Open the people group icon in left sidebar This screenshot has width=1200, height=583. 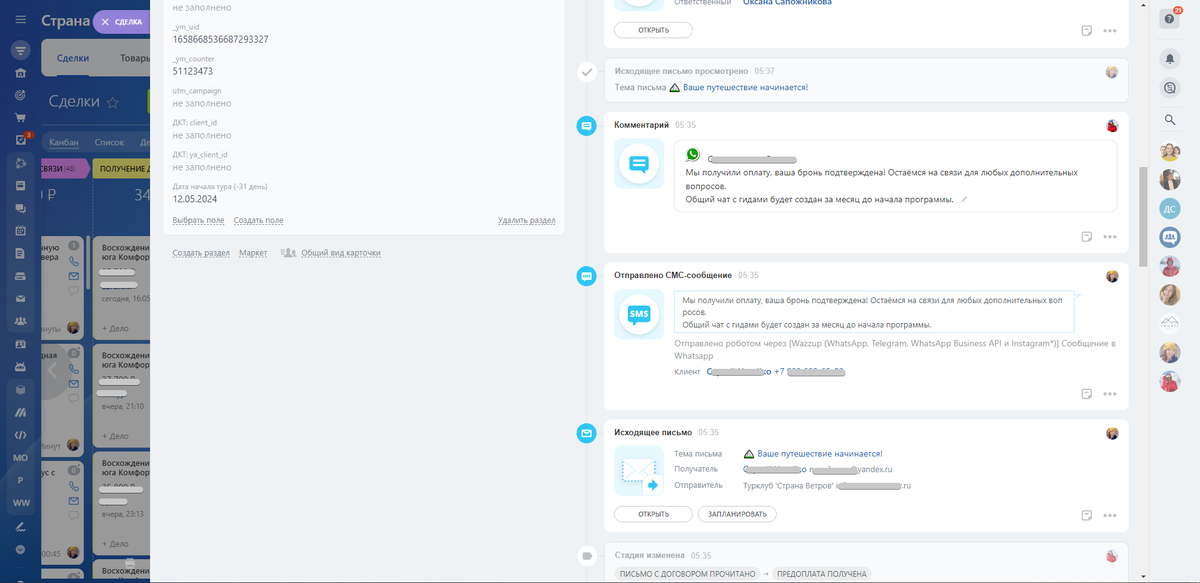20,321
